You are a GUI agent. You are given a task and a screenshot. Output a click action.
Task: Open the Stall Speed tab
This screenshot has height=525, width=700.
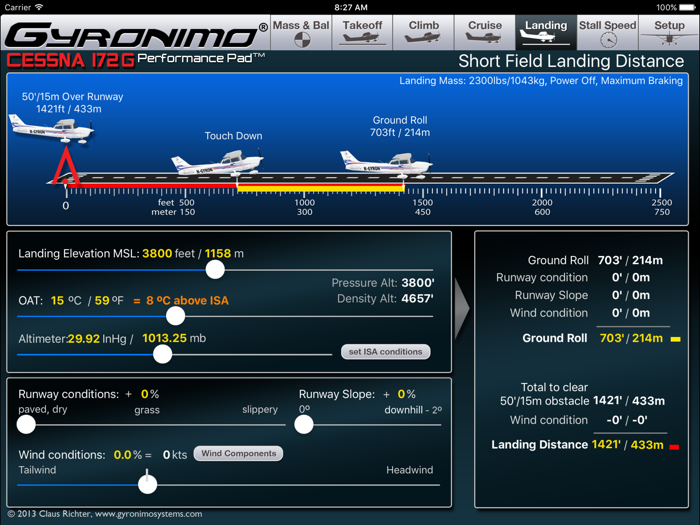tap(607, 32)
